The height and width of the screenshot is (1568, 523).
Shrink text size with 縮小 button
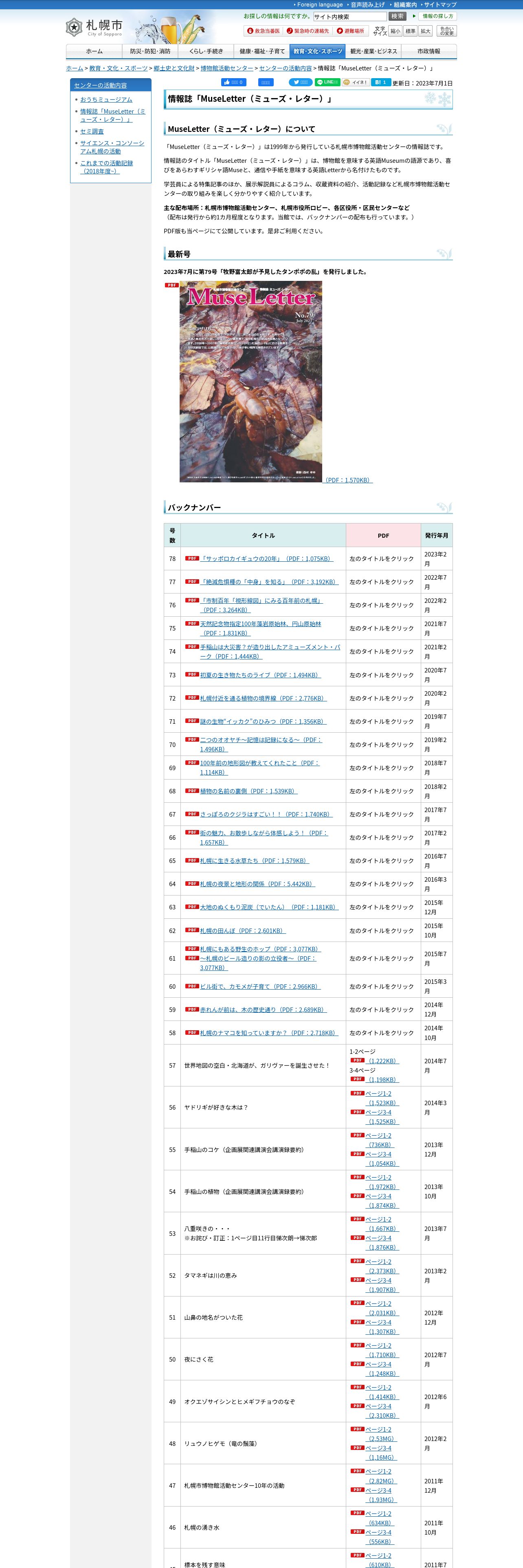(395, 31)
